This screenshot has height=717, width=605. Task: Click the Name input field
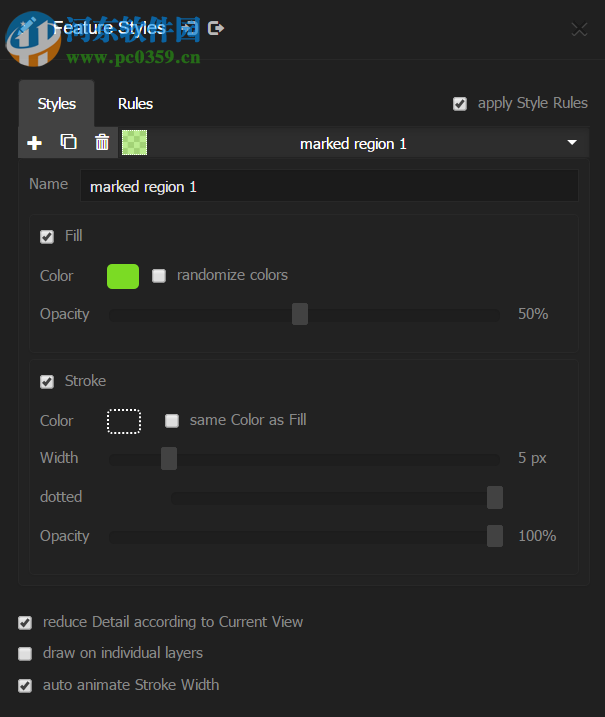pyautogui.click(x=329, y=186)
